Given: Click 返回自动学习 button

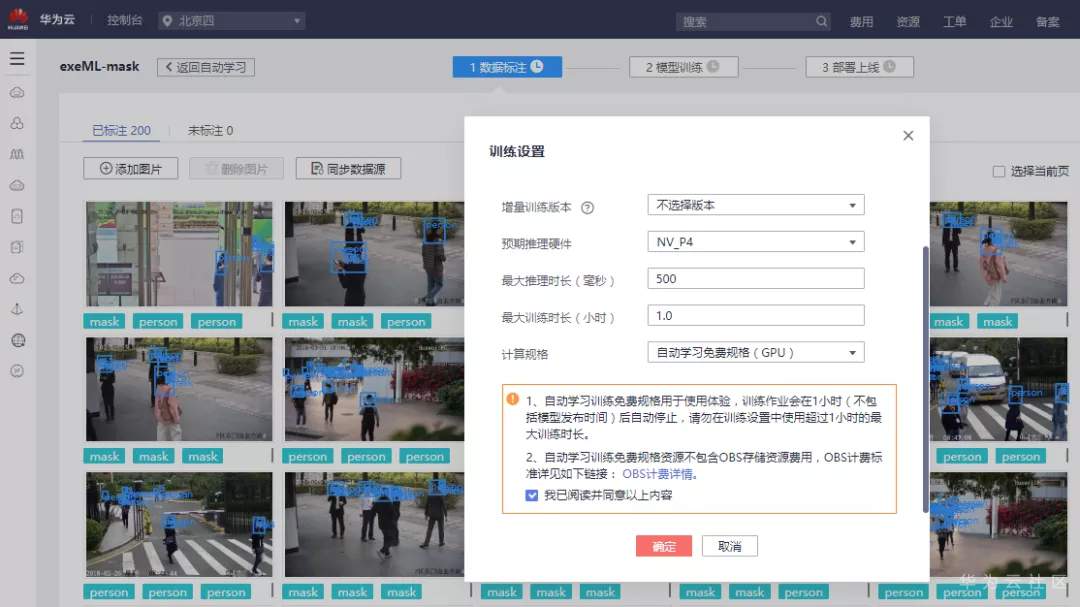Looking at the screenshot, I should pyautogui.click(x=206, y=67).
